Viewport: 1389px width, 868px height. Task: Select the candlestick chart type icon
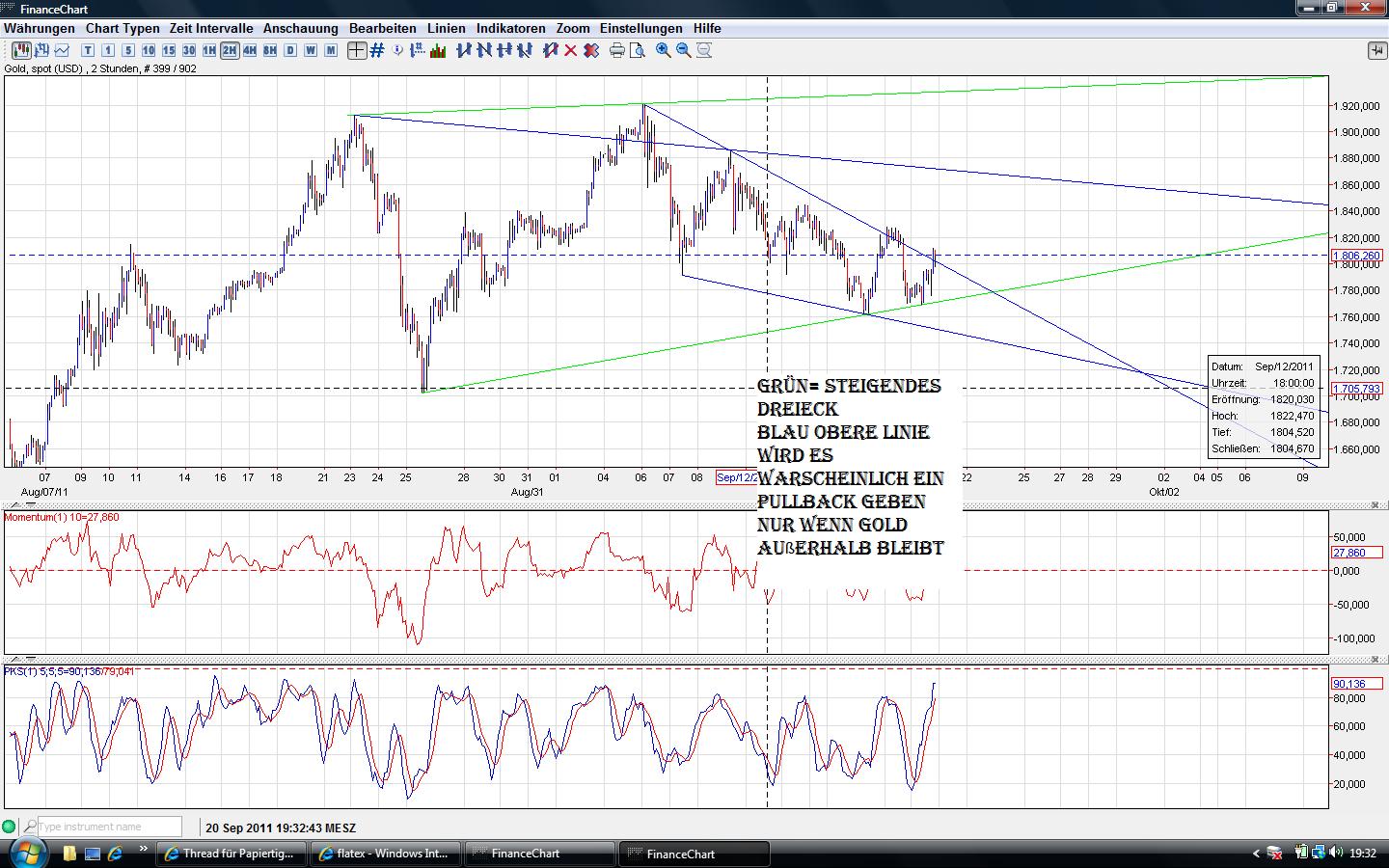[19, 50]
